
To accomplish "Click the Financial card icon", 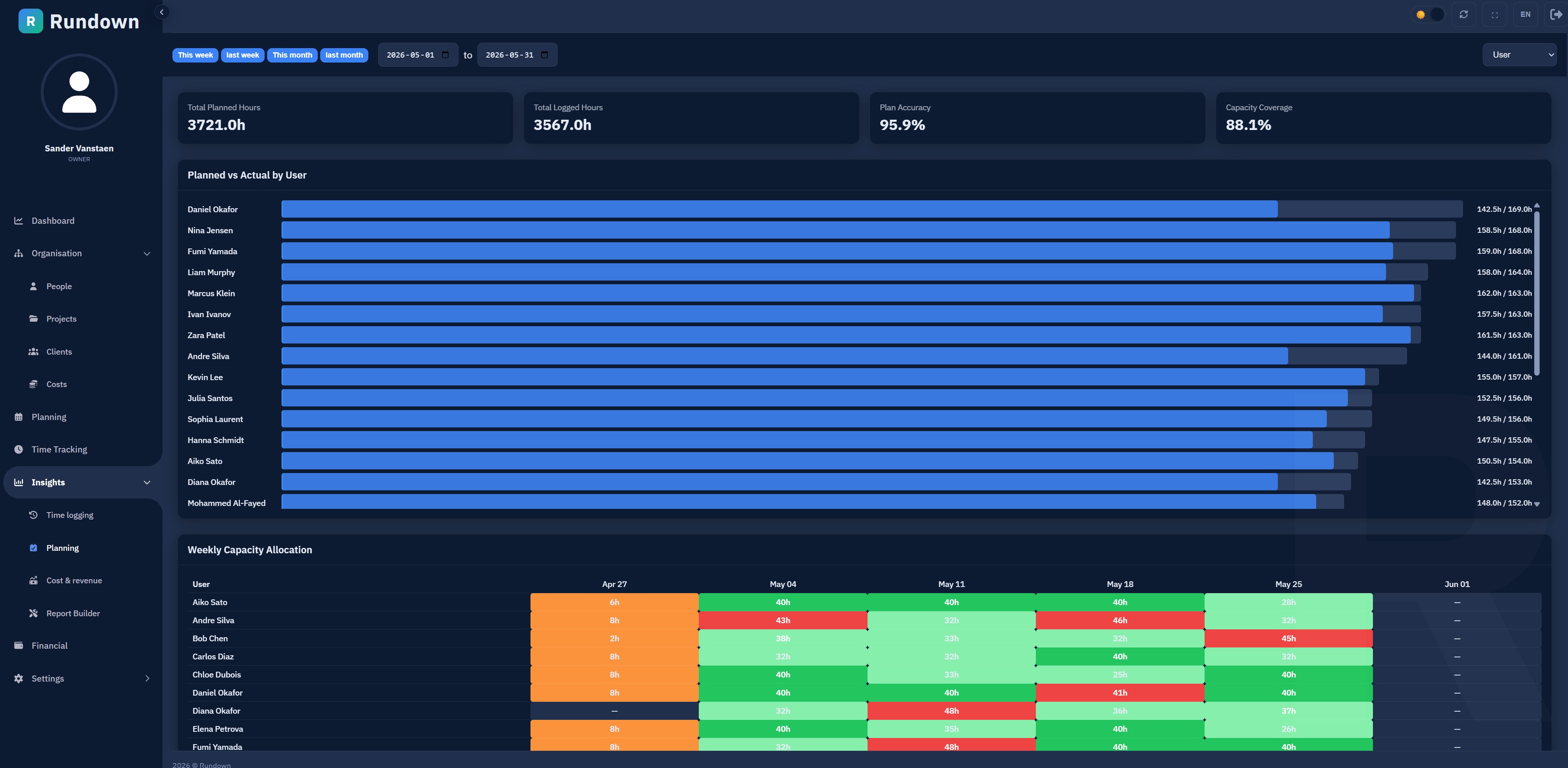I will [x=19, y=646].
